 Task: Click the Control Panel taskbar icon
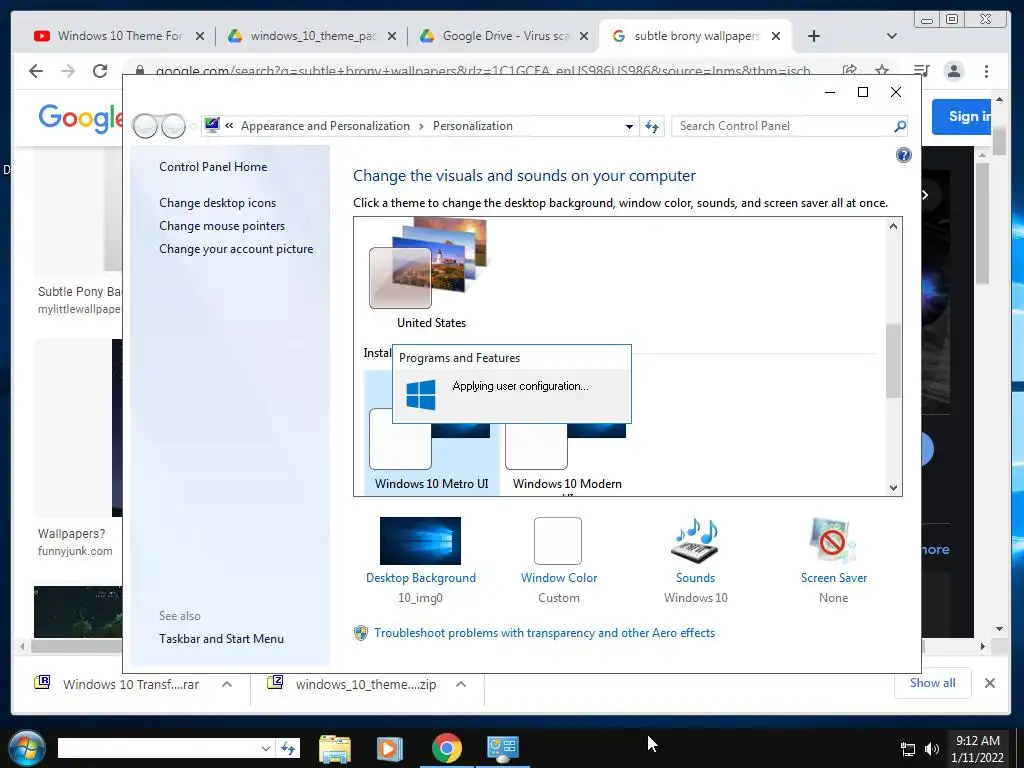coord(502,748)
